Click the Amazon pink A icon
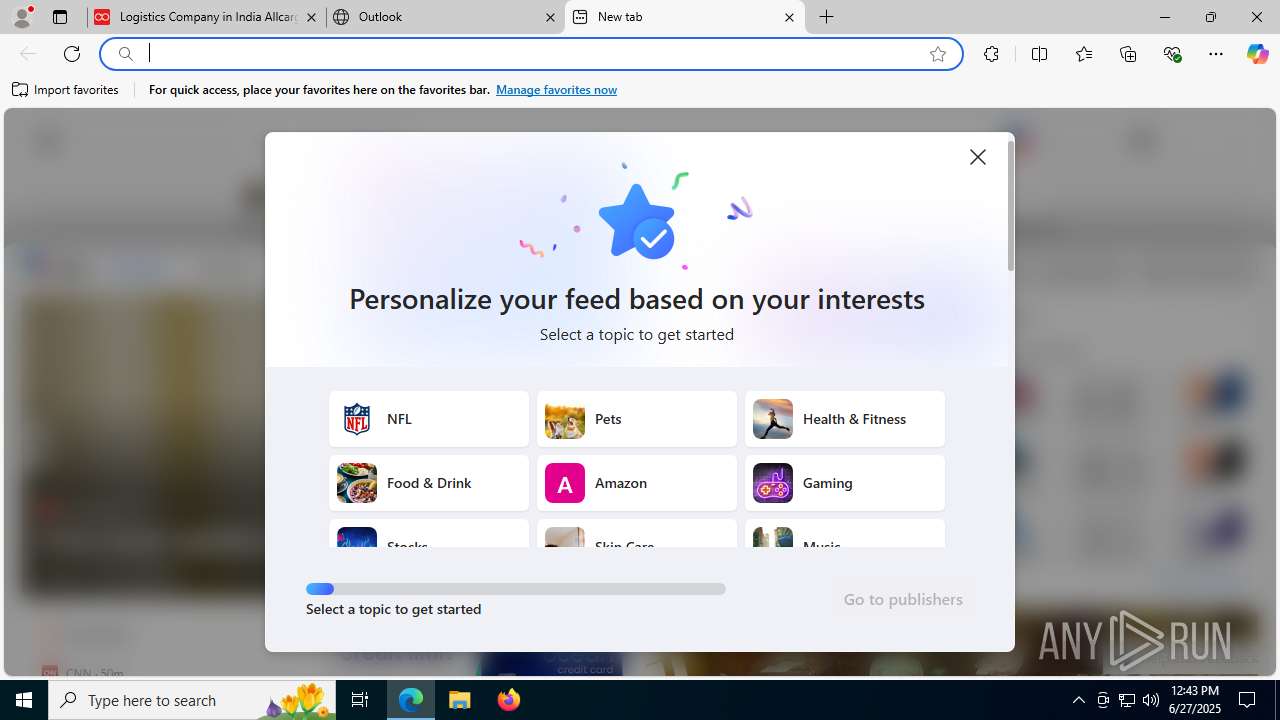Screen dimensions: 1280x720 [565, 483]
